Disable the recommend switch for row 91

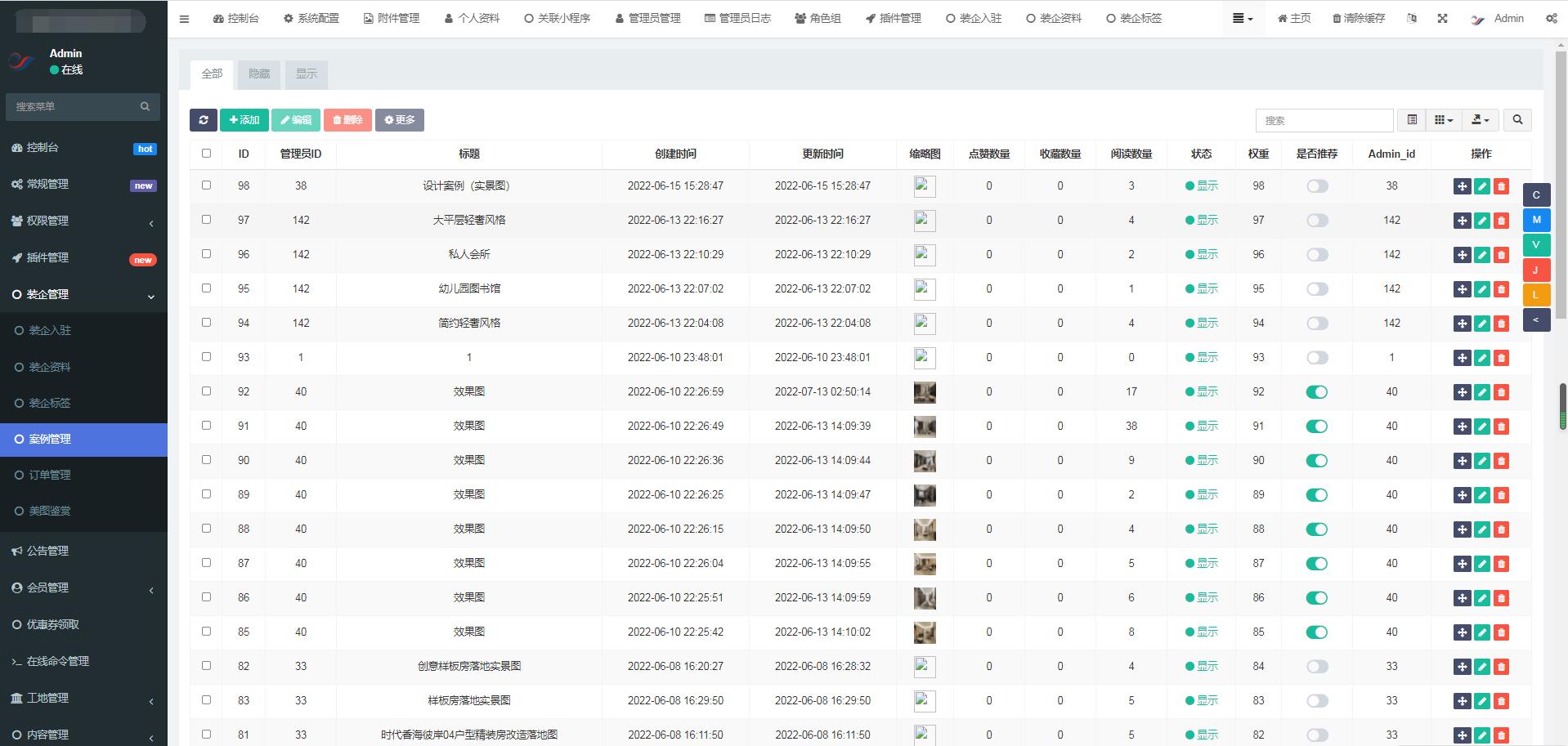click(x=1316, y=427)
